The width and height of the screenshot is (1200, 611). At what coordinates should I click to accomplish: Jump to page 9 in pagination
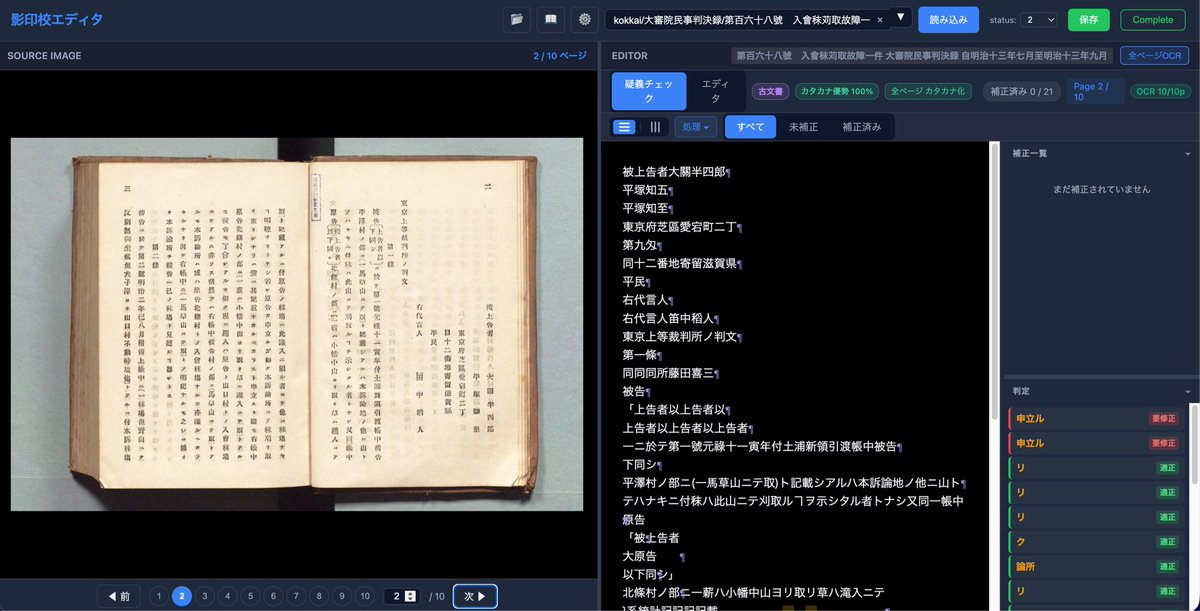(x=342, y=596)
